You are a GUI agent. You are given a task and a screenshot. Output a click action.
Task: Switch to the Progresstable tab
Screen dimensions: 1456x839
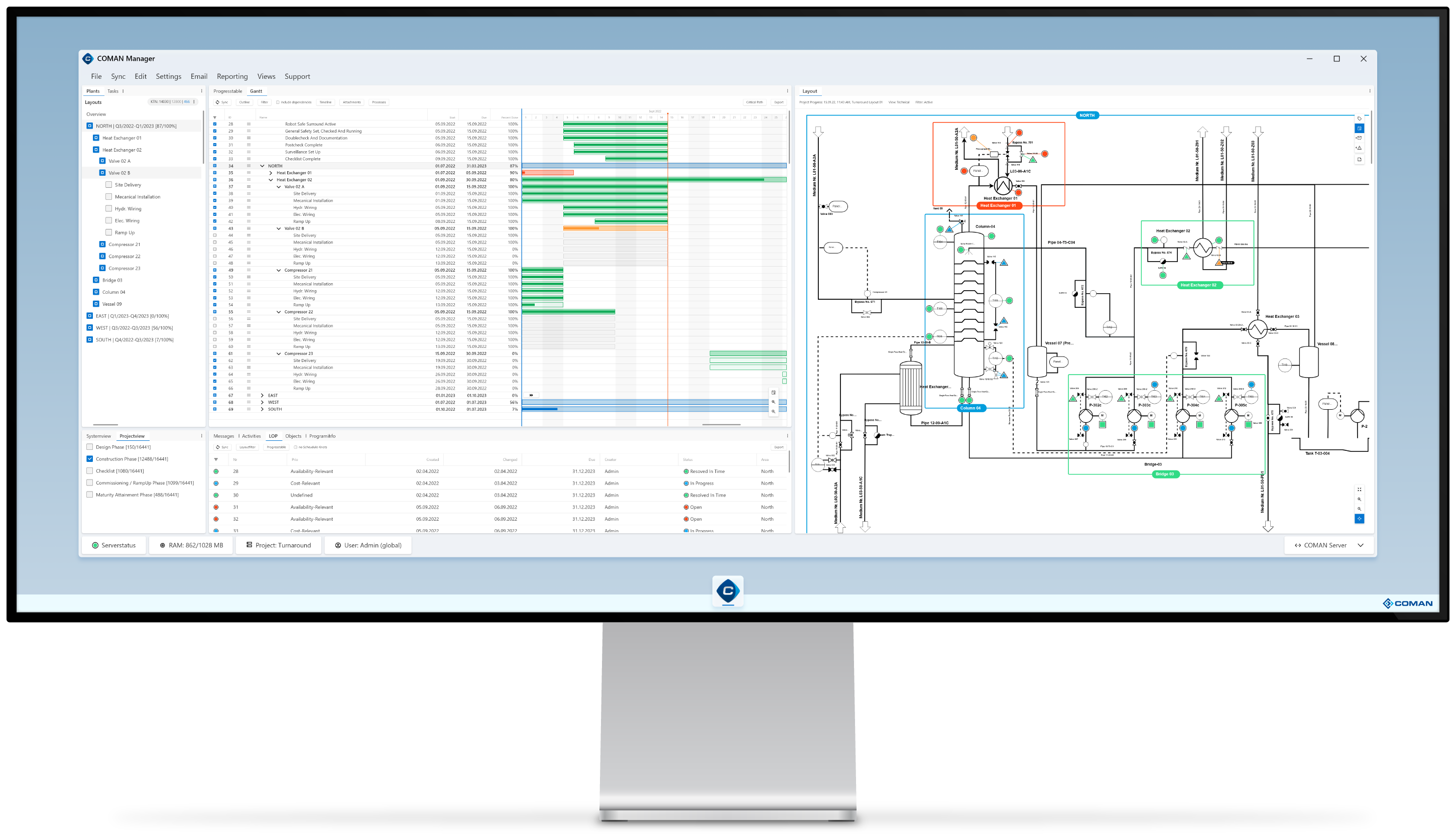227,91
